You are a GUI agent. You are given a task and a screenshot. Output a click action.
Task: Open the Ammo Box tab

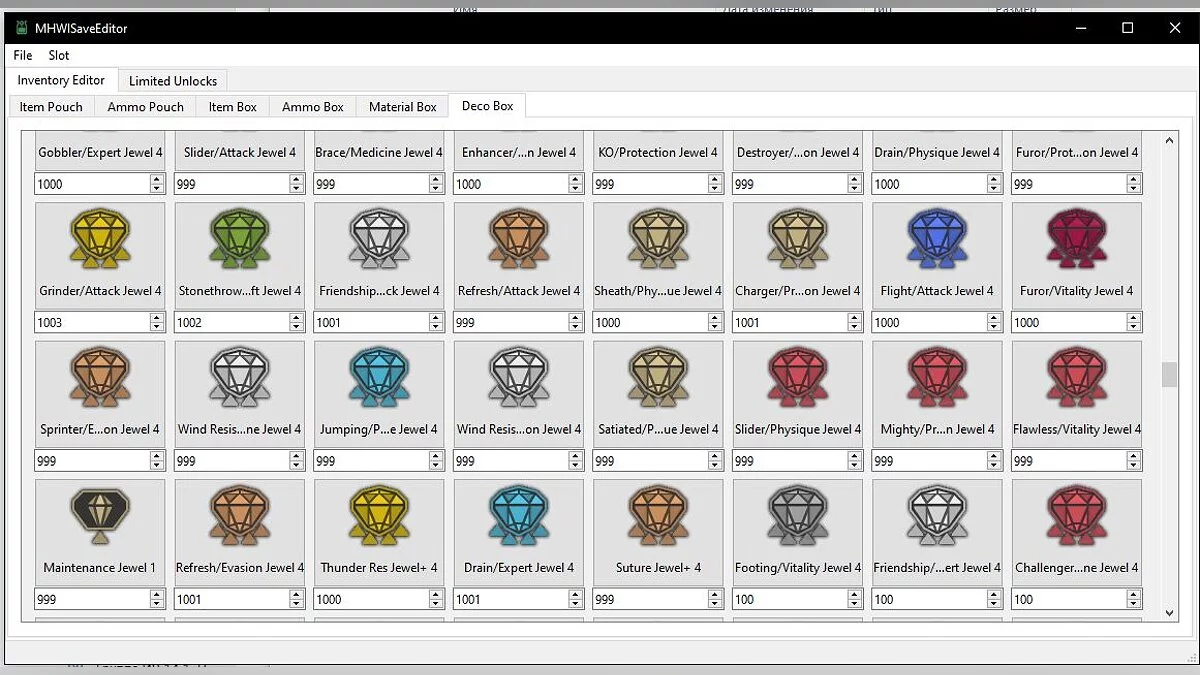click(313, 107)
